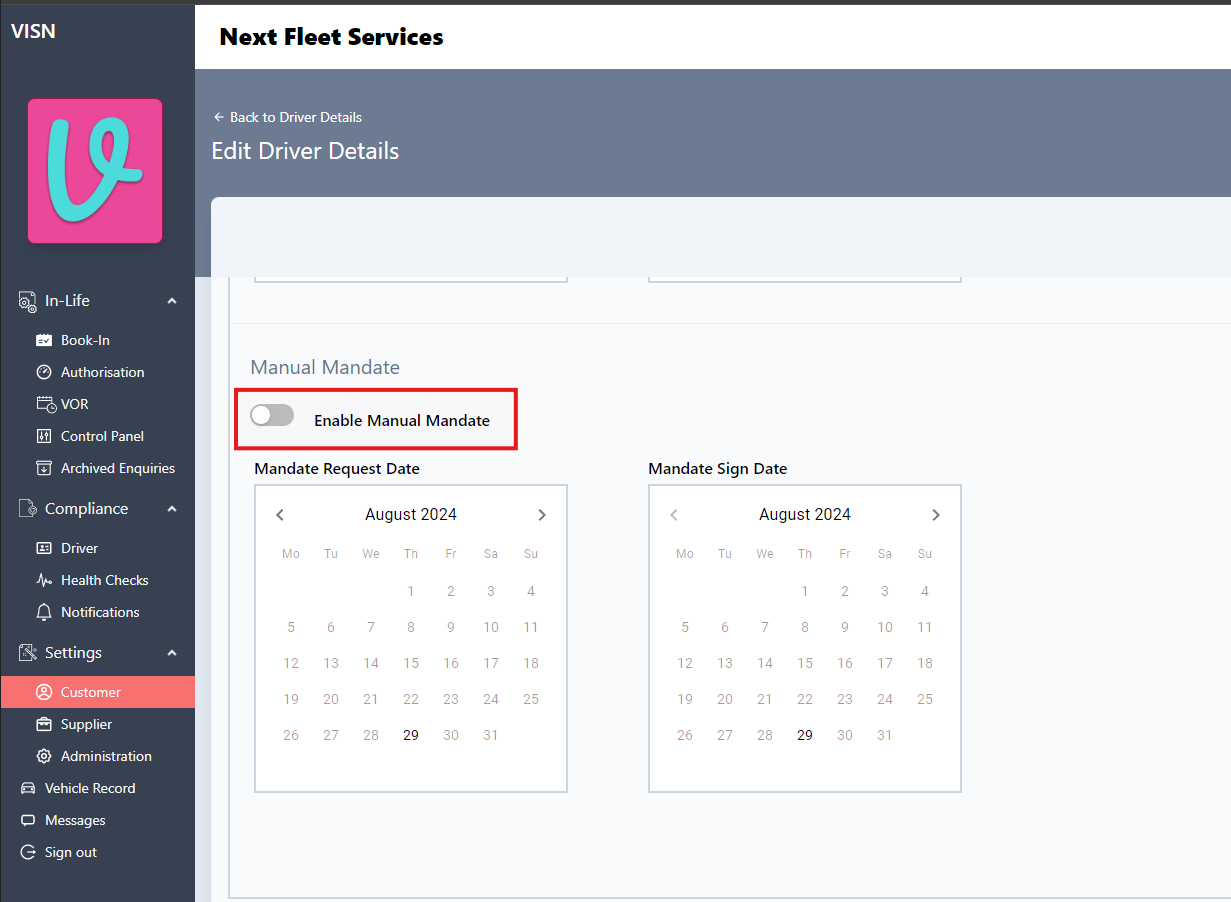Click the pink VISN logo
The height and width of the screenshot is (902, 1231).
coord(95,171)
